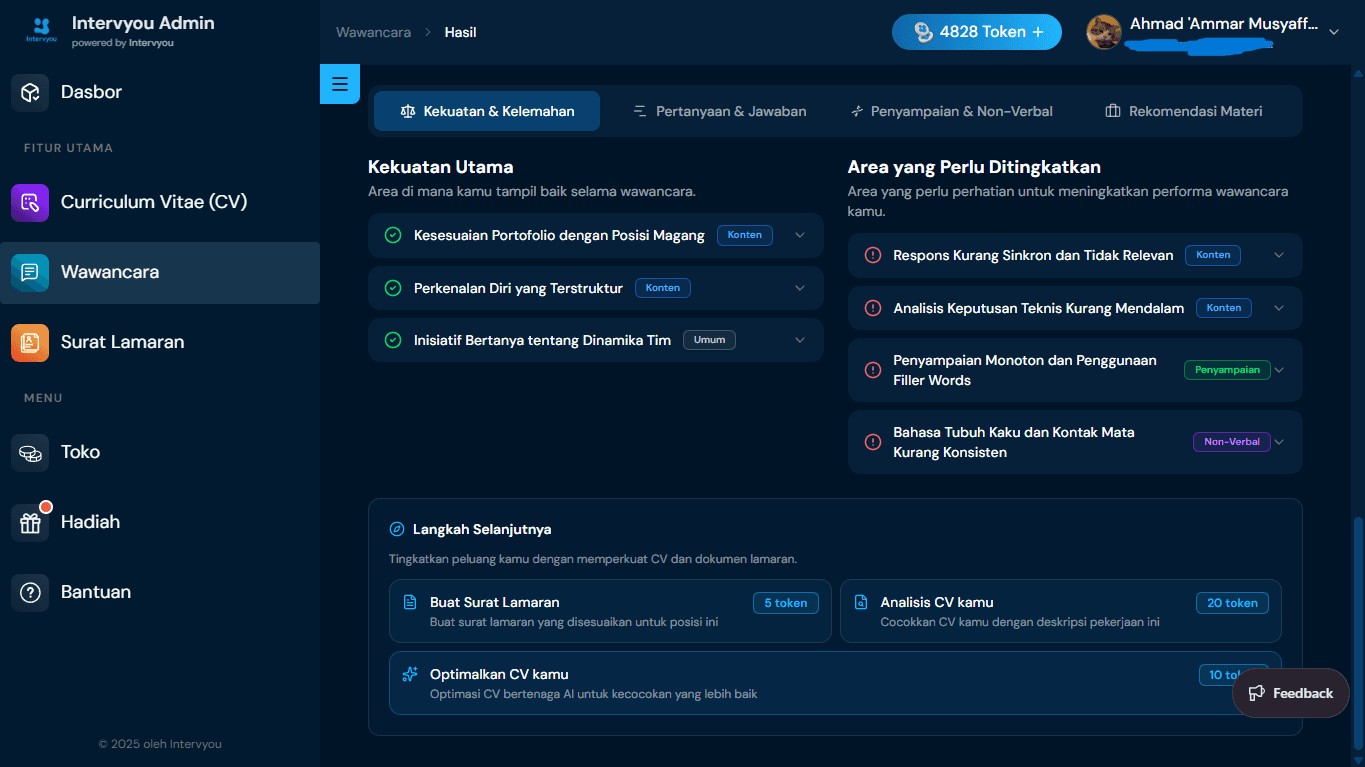
Task: Click the Umum tag on Inisiatif Bertanya
Action: (709, 340)
